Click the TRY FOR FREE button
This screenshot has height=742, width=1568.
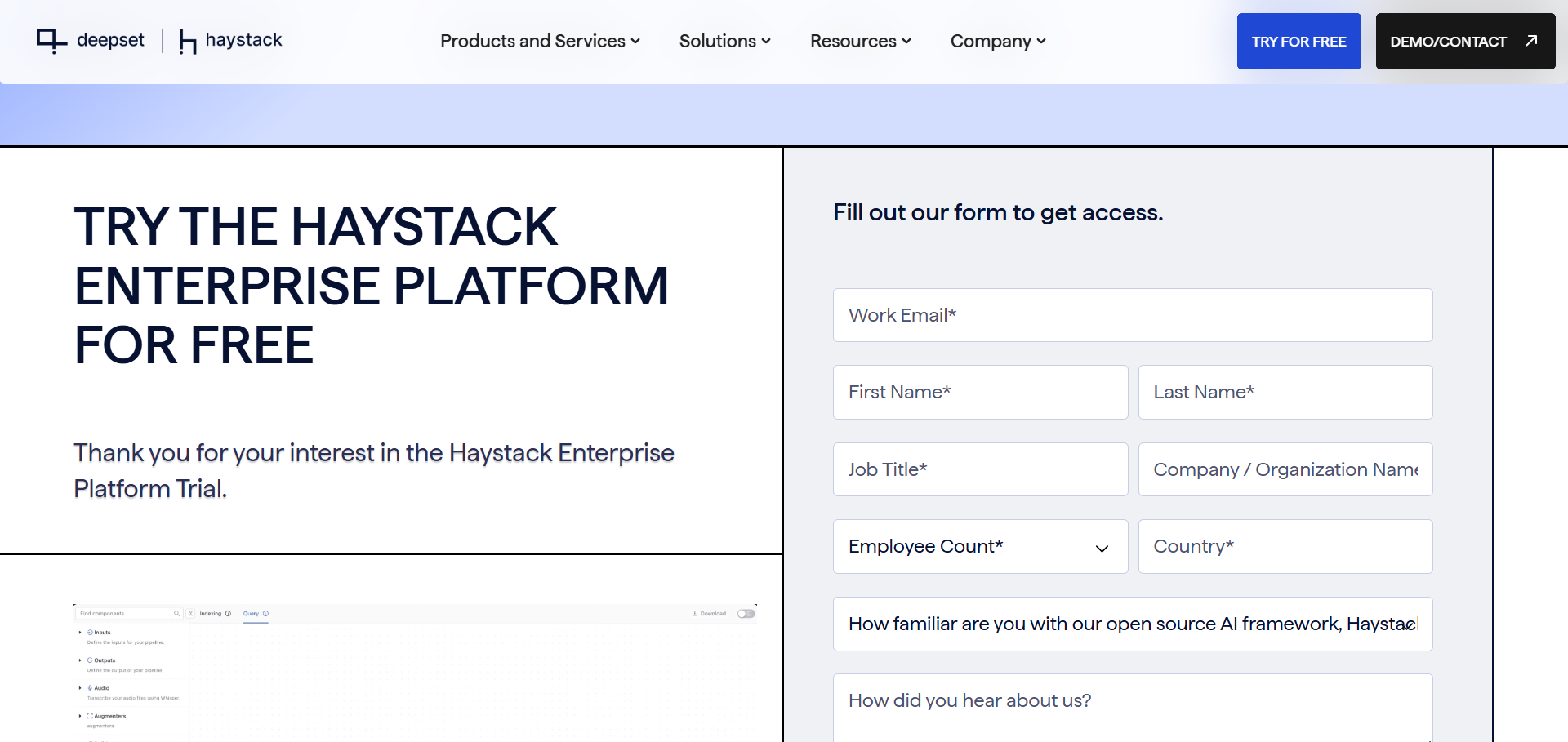pos(1298,41)
